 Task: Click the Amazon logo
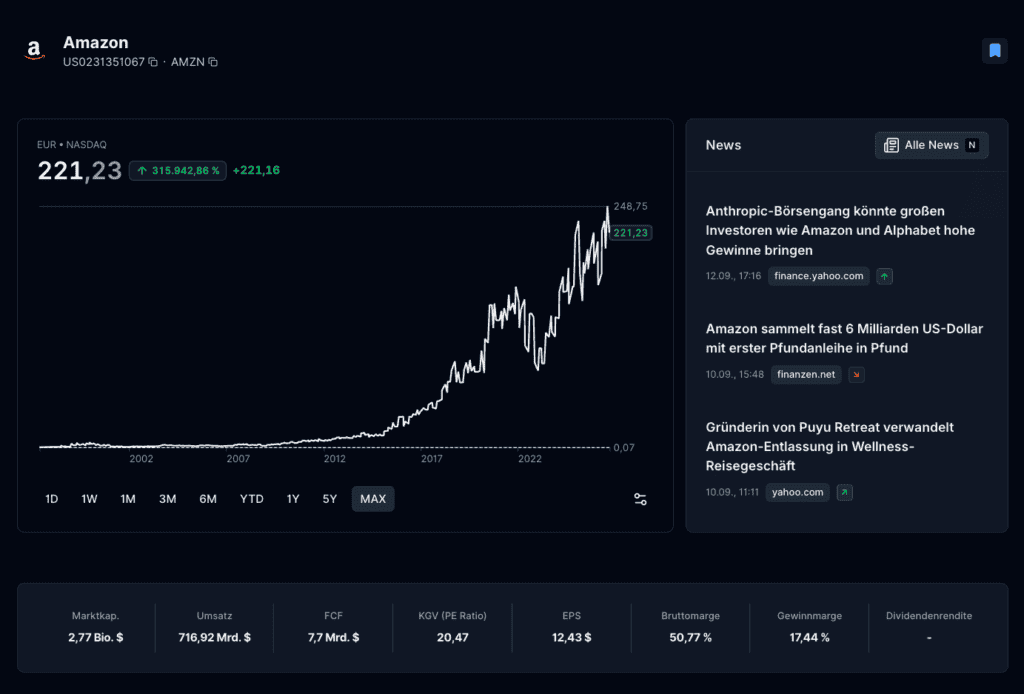pos(34,50)
